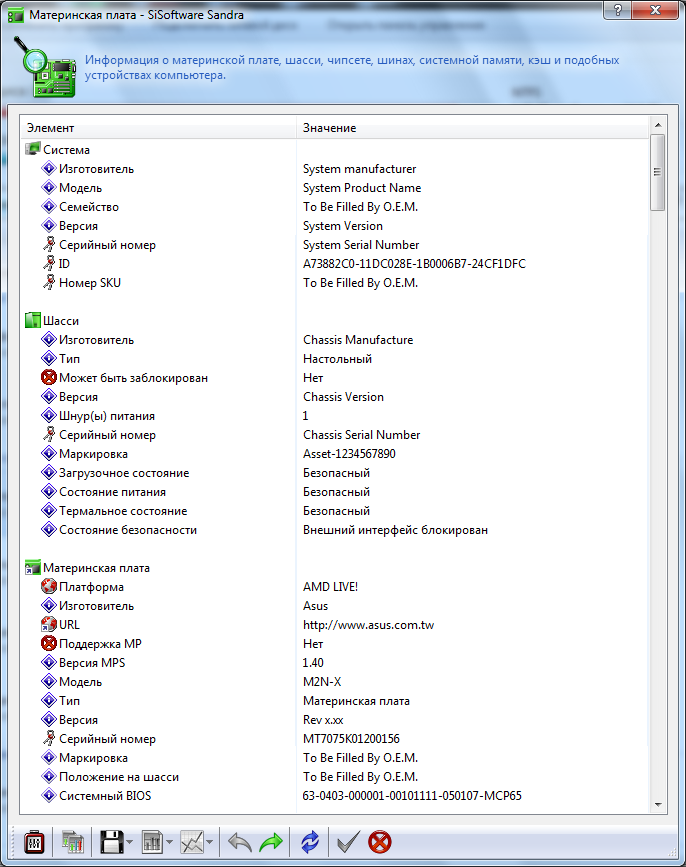Click the window title bar app icon

(15, 14)
